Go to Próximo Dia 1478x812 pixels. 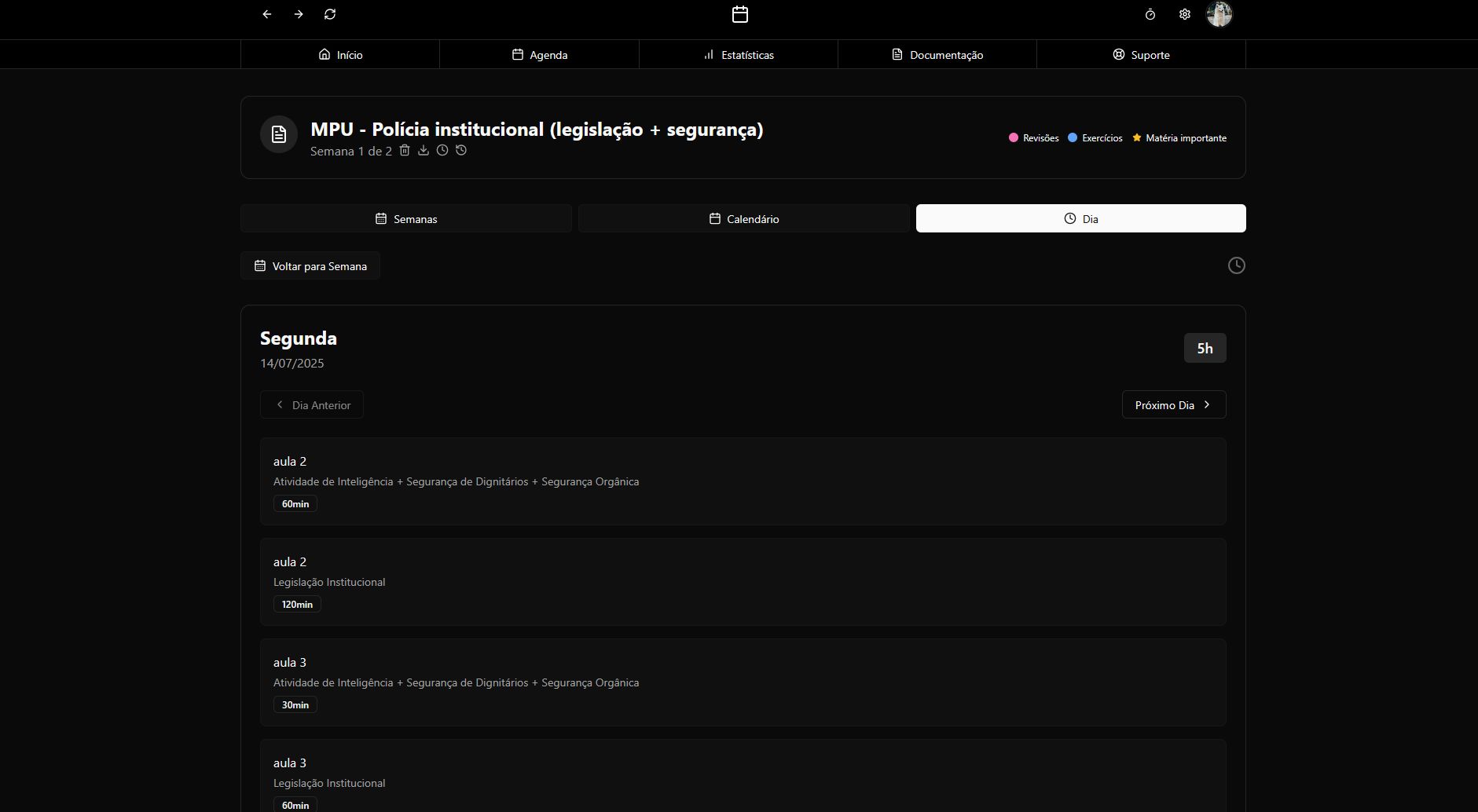tap(1174, 404)
